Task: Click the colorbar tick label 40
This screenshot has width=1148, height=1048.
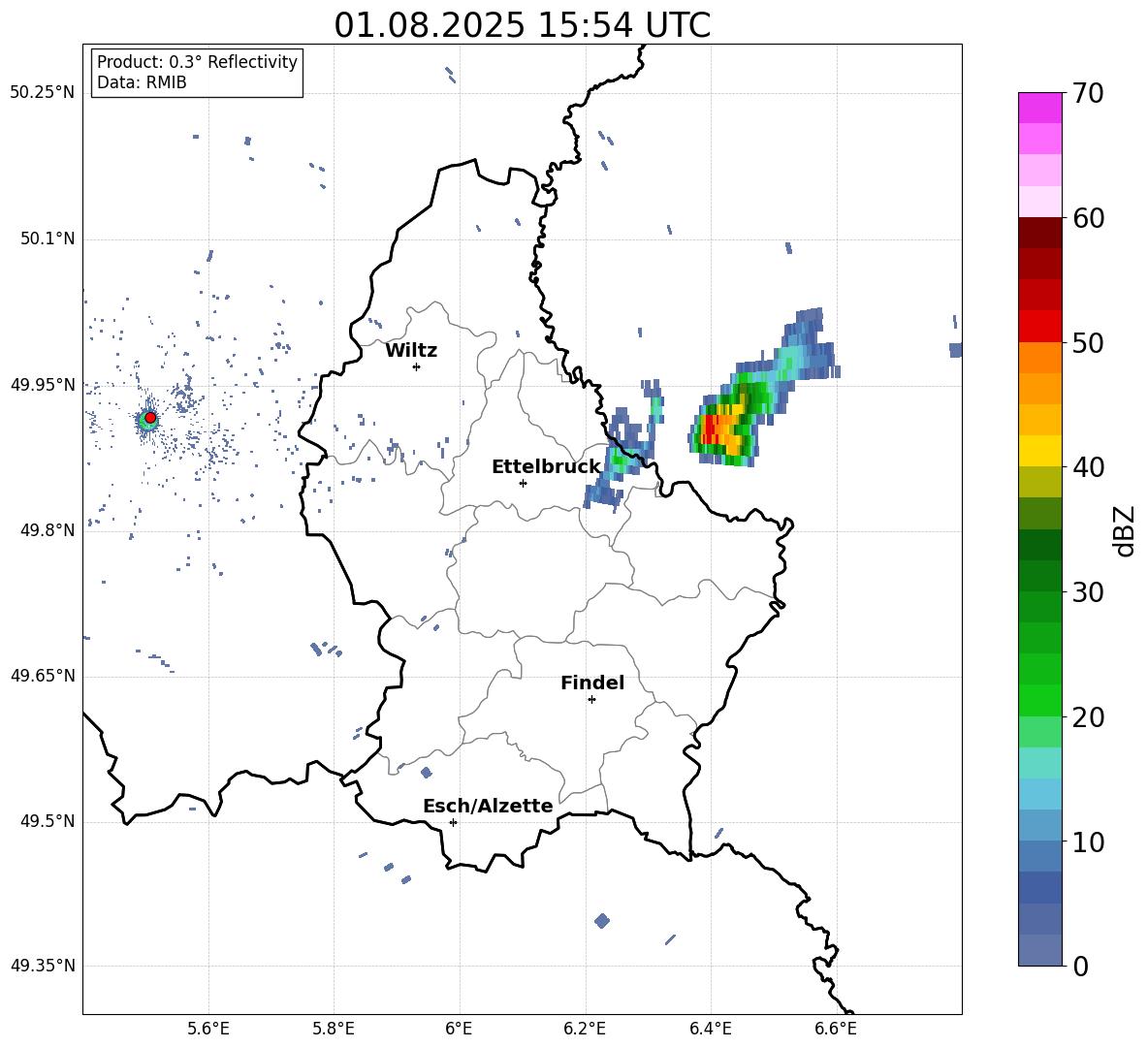Action: (1088, 467)
